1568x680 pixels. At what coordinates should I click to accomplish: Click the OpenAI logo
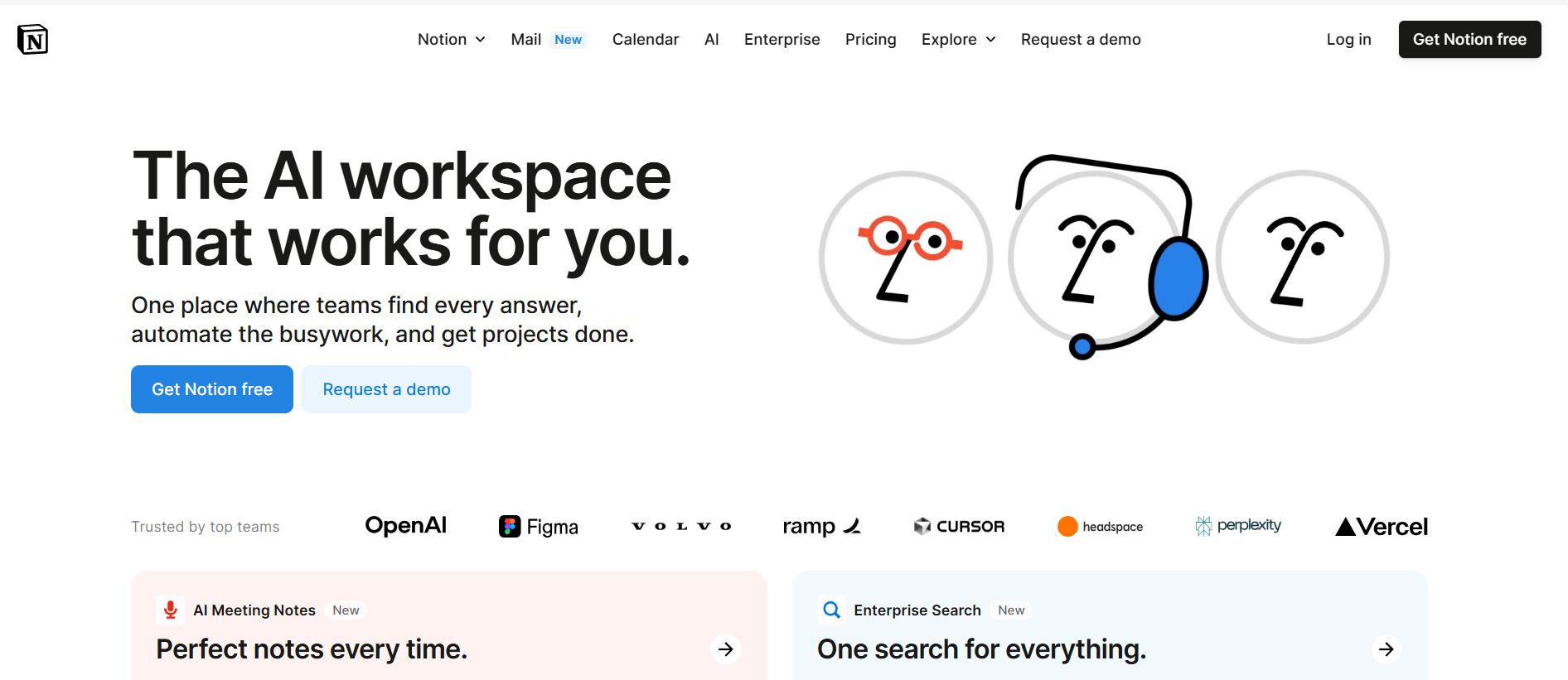[x=406, y=526]
